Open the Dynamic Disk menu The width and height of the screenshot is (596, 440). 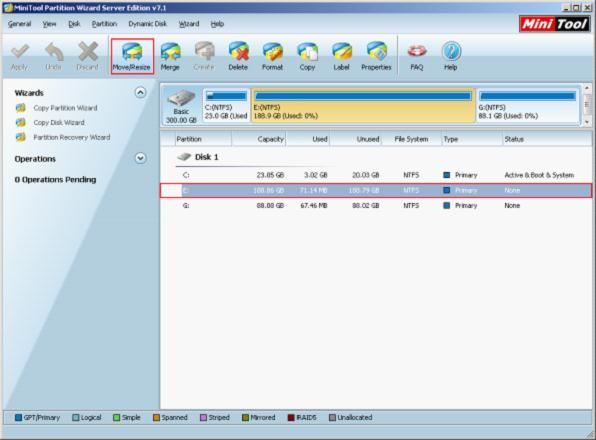(x=147, y=24)
